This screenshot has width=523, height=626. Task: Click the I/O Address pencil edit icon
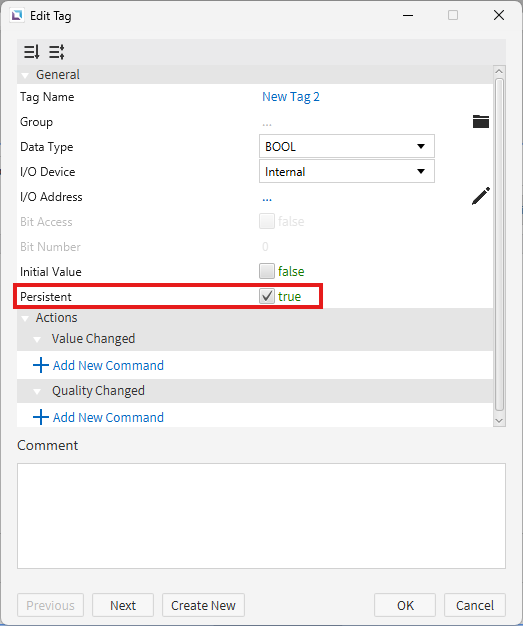pyautogui.click(x=481, y=196)
